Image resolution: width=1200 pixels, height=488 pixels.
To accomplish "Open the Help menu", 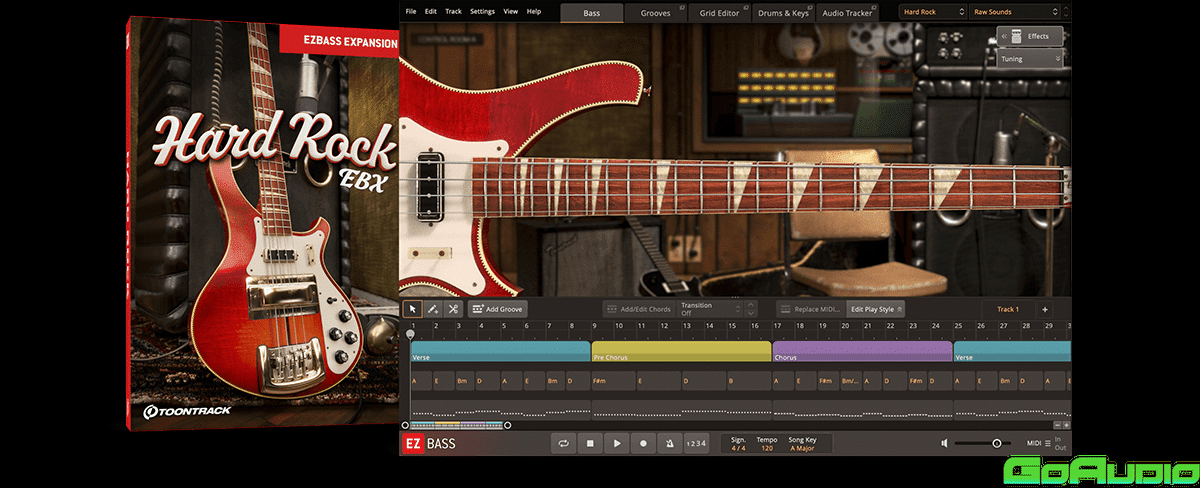I will 534,11.
